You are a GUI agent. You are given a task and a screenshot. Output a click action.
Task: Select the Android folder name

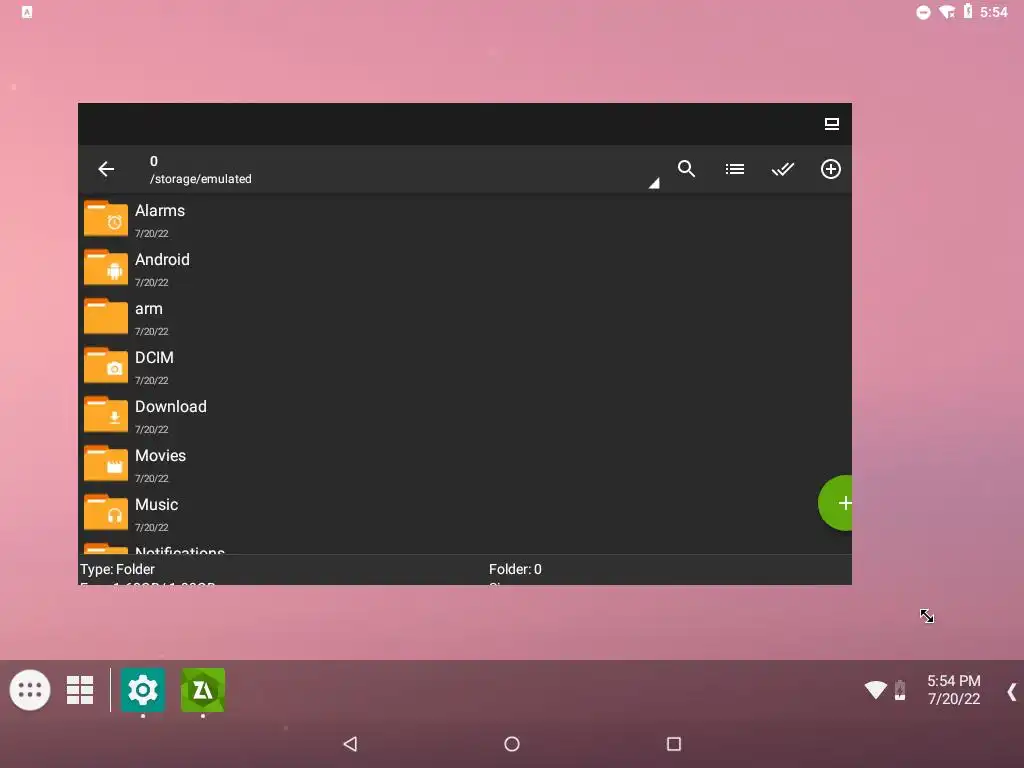163,259
